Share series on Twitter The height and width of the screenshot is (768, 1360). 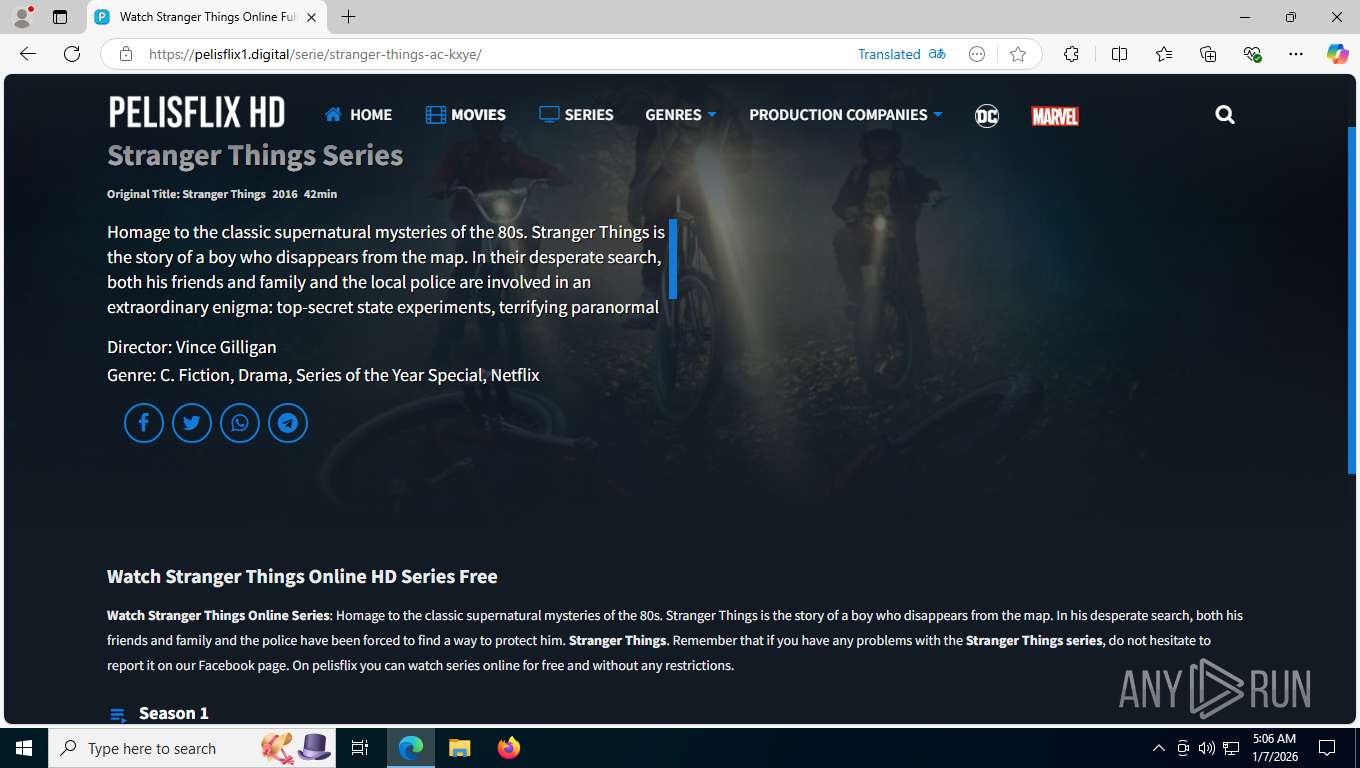(x=192, y=423)
